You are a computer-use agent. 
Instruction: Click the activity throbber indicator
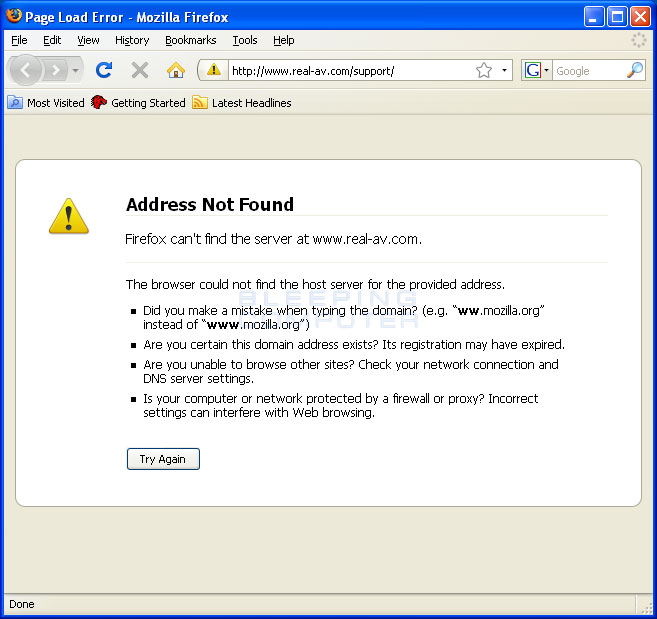click(x=639, y=40)
